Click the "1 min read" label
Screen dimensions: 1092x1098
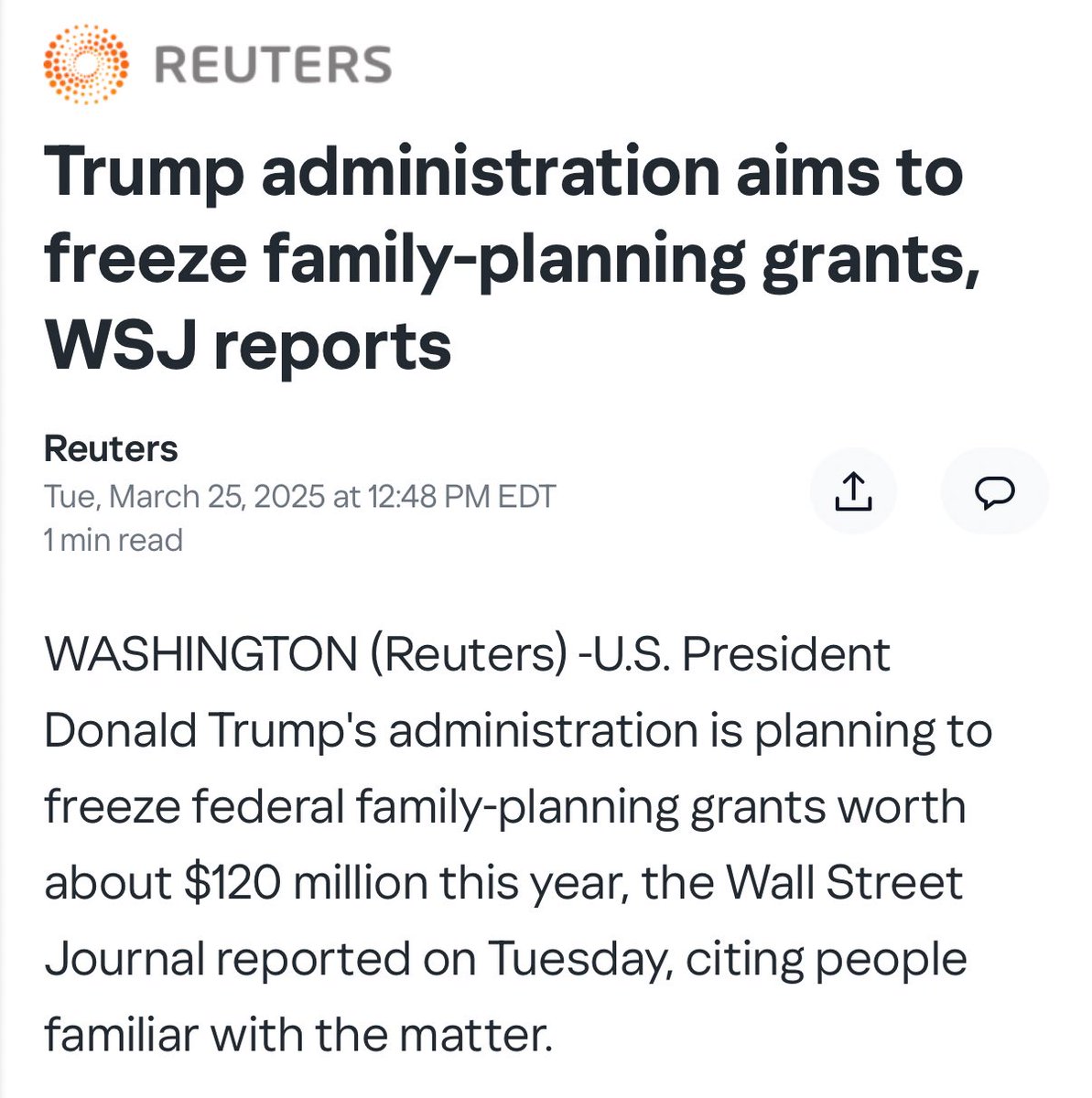pos(114,540)
